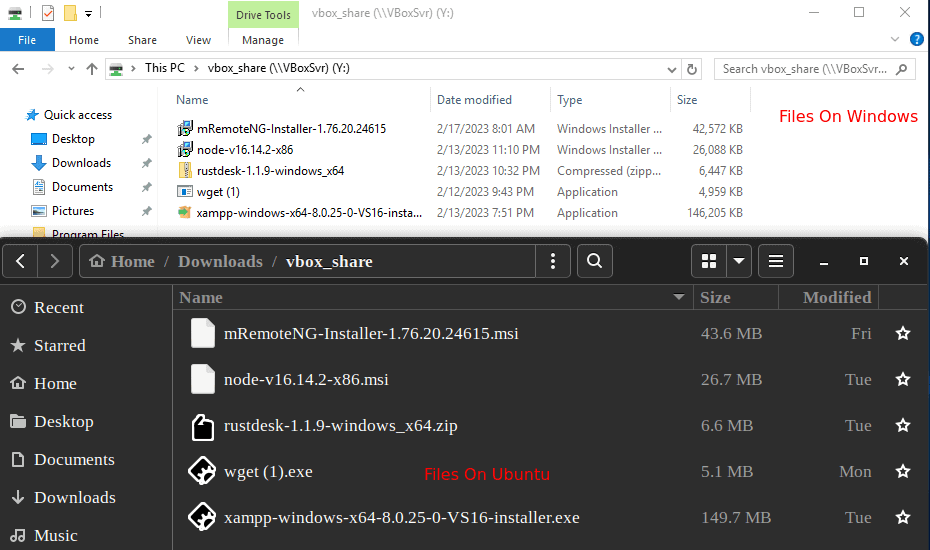This screenshot has height=550, width=930.
Task: Select the Manage tab under Drive Tools
Action: 263,40
